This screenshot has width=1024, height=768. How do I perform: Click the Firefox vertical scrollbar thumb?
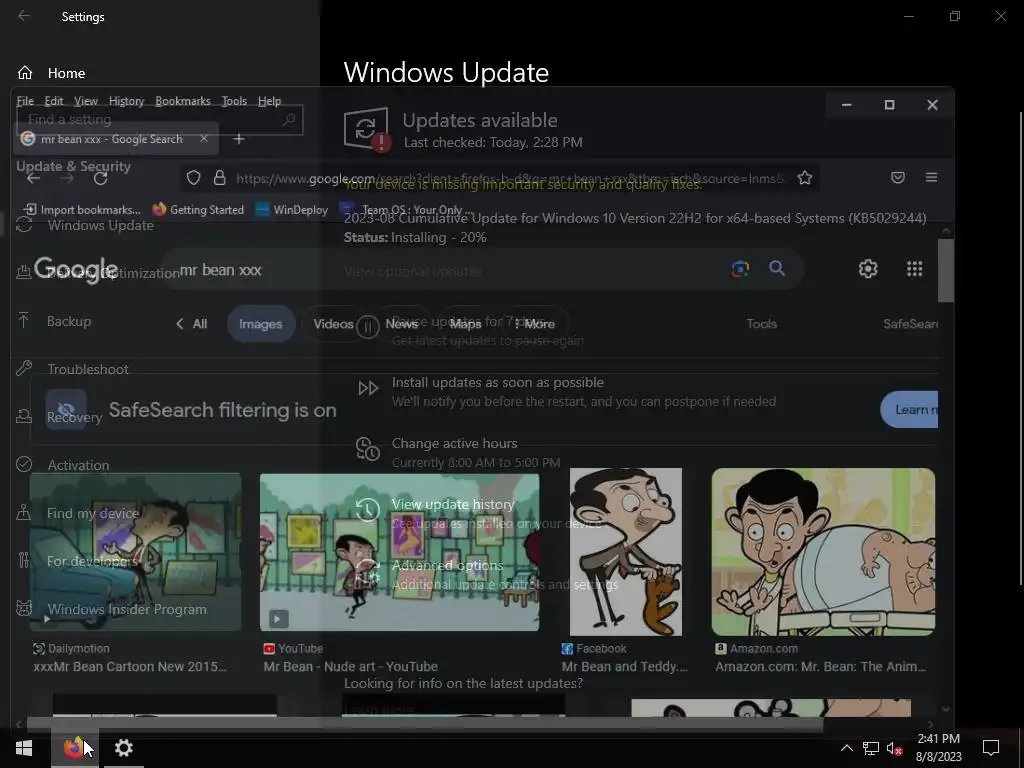[x=946, y=270]
